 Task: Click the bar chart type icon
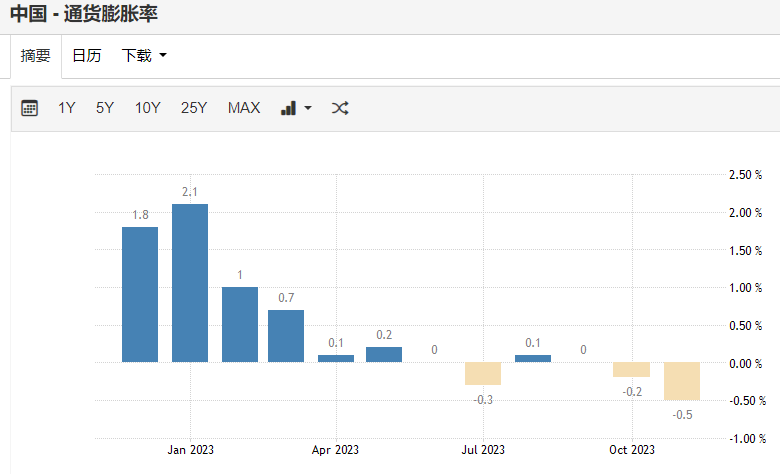coord(288,108)
